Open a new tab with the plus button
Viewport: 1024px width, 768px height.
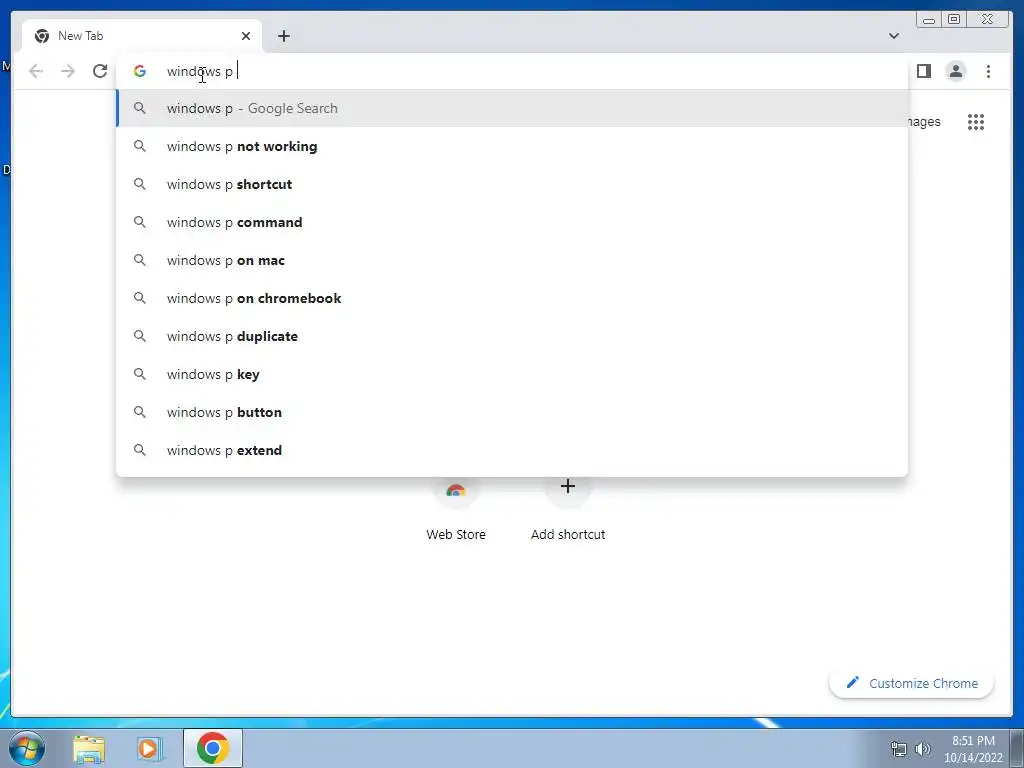click(283, 36)
